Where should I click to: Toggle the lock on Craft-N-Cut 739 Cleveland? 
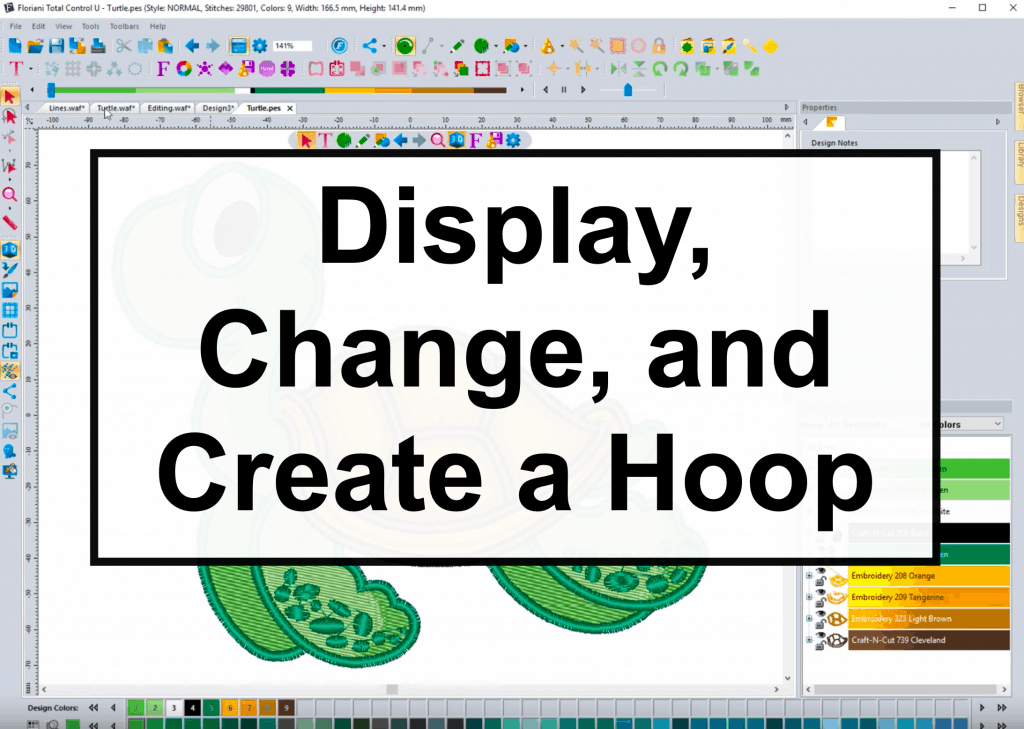click(820, 646)
